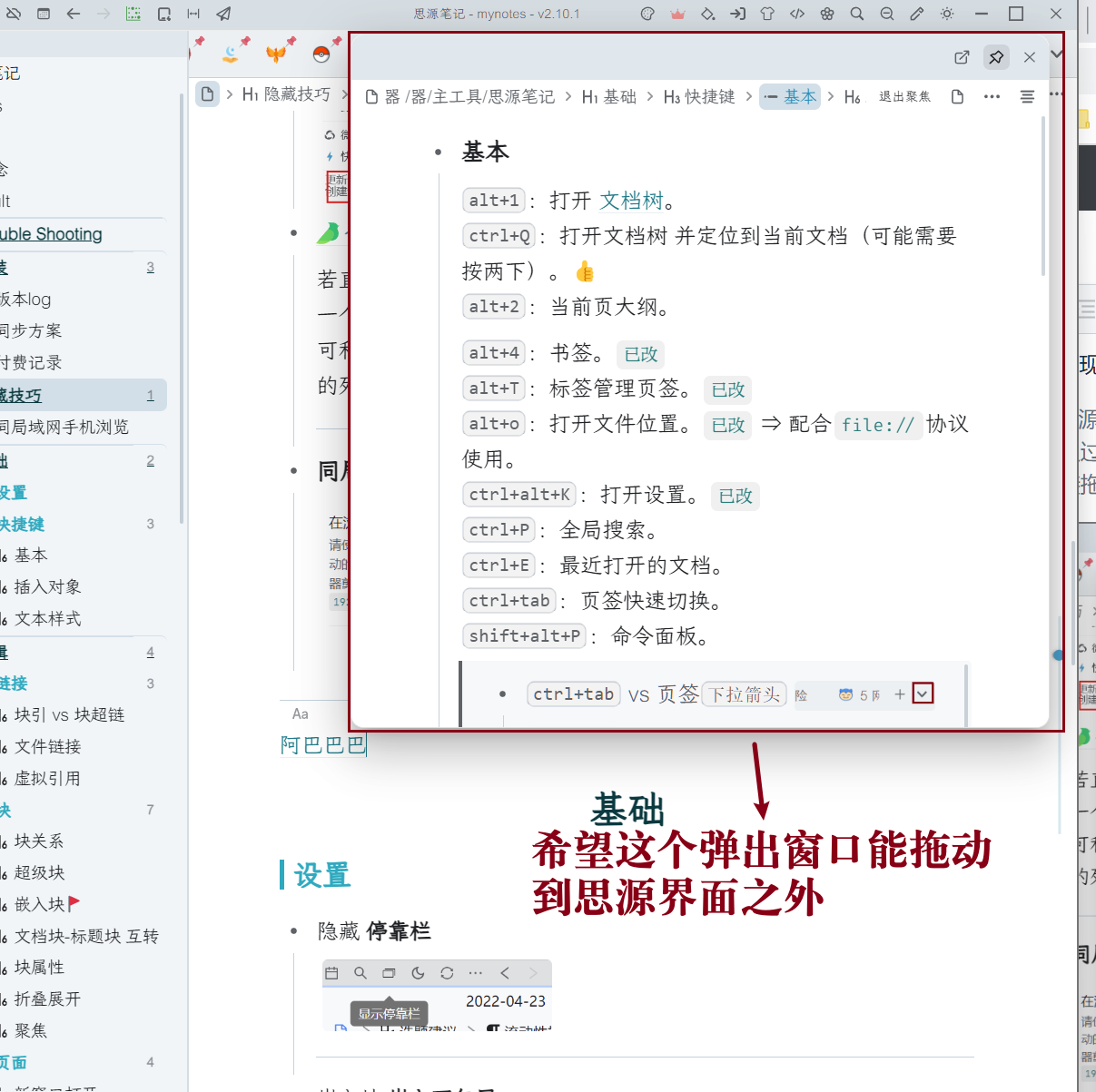Select 折叠展开 outline item
The width and height of the screenshot is (1096, 1092).
47,999
